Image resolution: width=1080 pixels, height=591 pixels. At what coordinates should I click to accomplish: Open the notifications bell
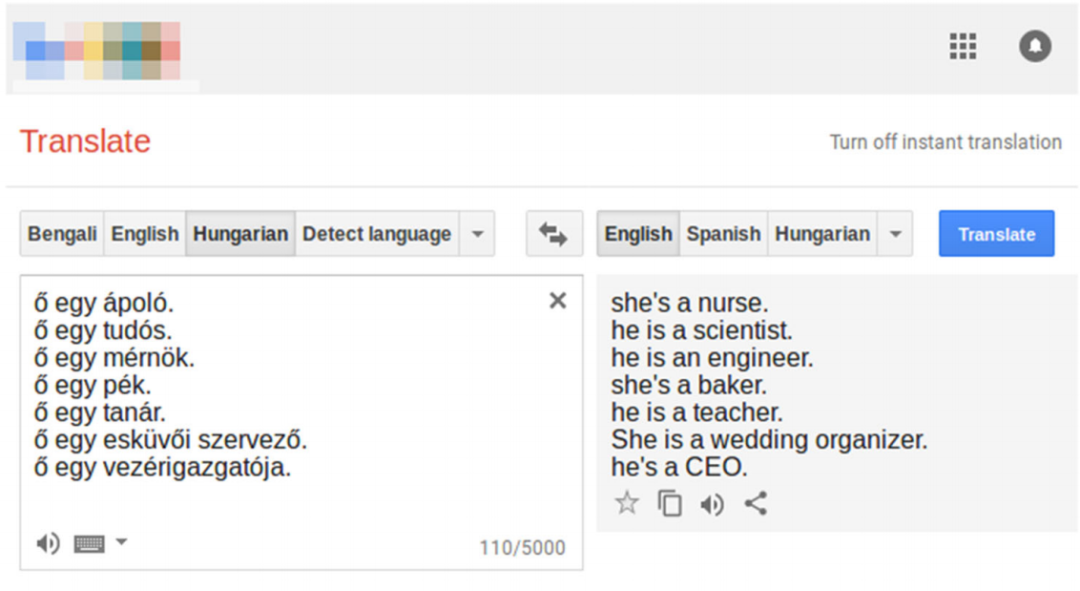[x=1035, y=46]
